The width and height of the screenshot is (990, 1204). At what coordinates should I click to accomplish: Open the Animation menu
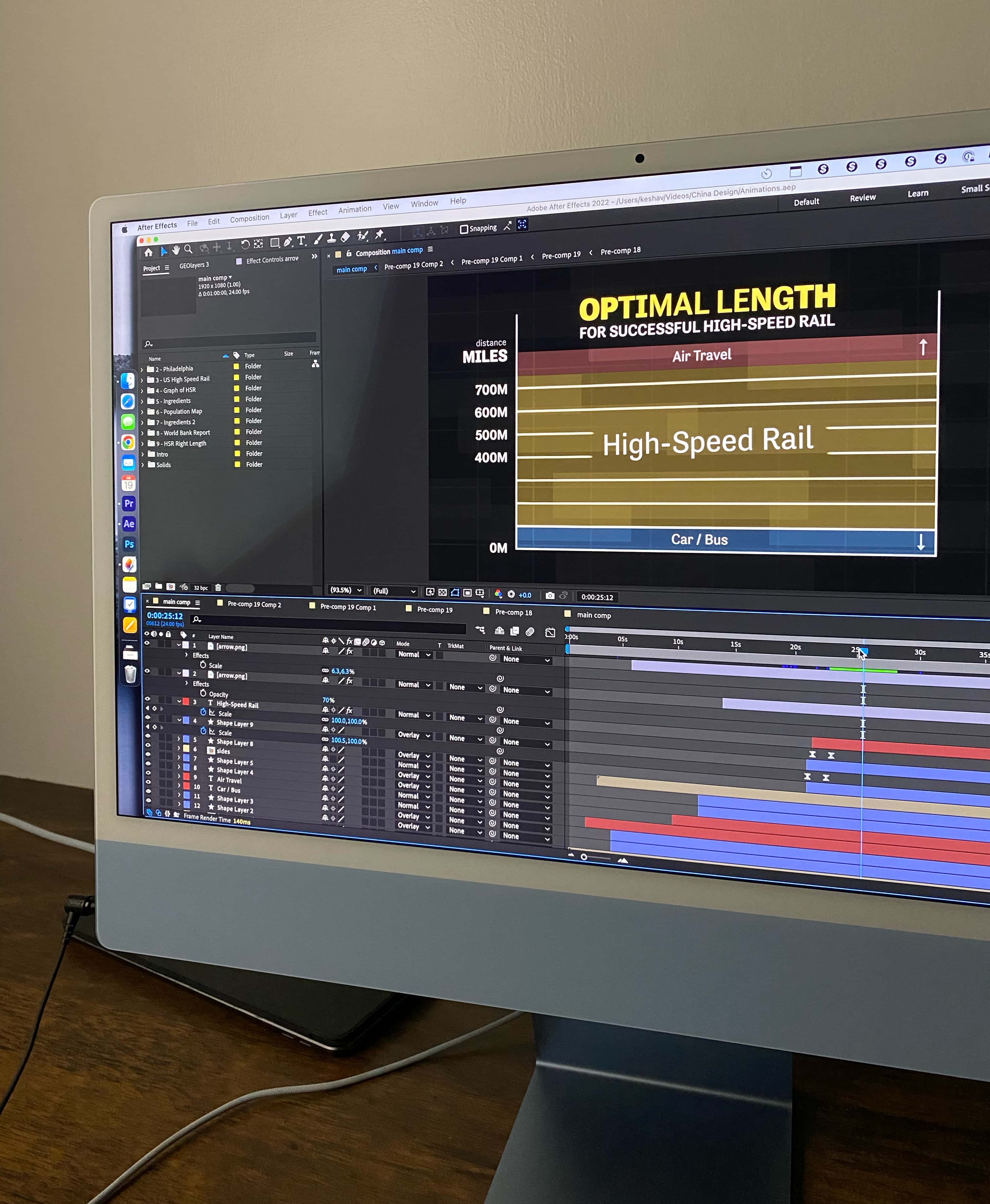coord(355,209)
